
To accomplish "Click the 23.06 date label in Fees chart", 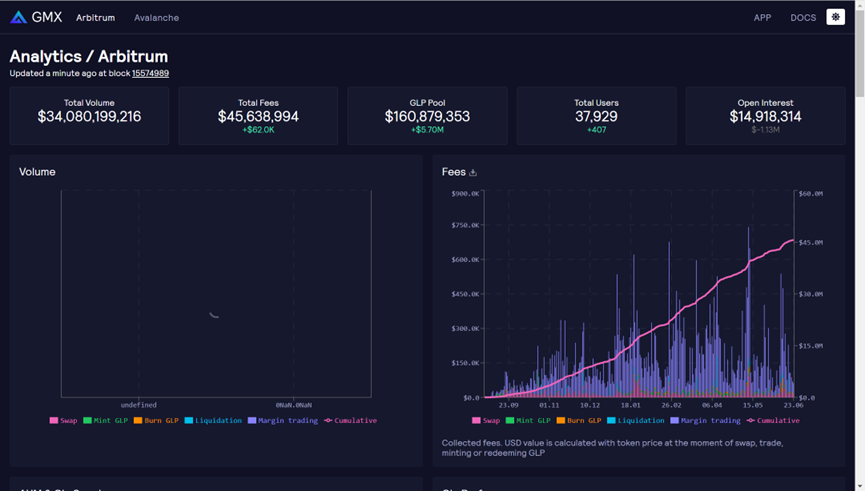I will [x=793, y=405].
